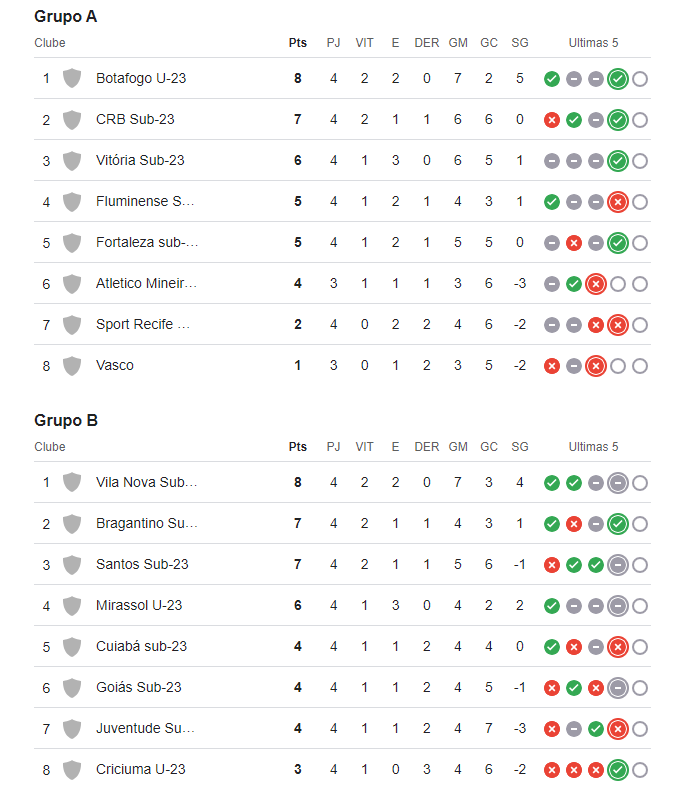The image size is (676, 794).
Task: Open the Vitória Sub-23 team link
Action: pyautogui.click(x=140, y=161)
